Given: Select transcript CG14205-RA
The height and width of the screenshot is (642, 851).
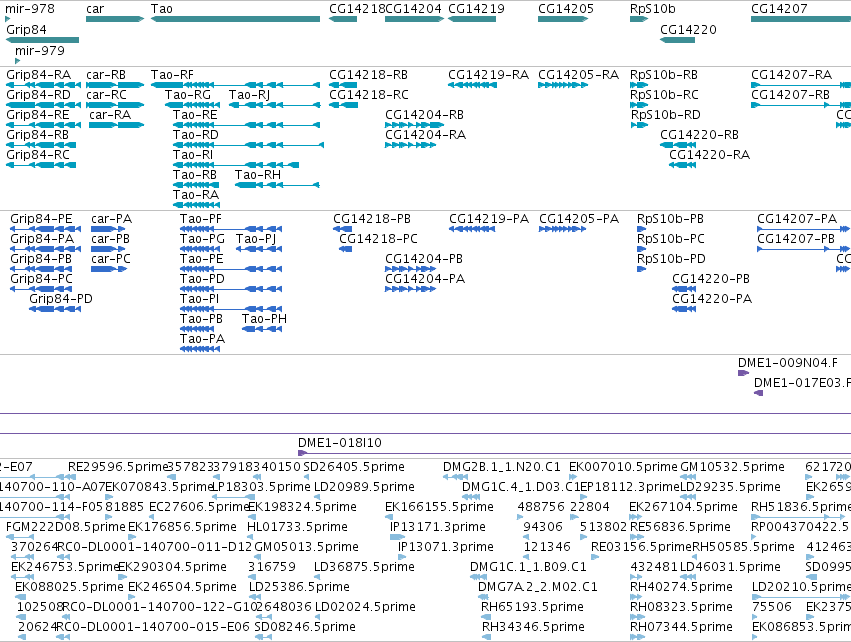Looking at the screenshot, I should (x=563, y=85).
